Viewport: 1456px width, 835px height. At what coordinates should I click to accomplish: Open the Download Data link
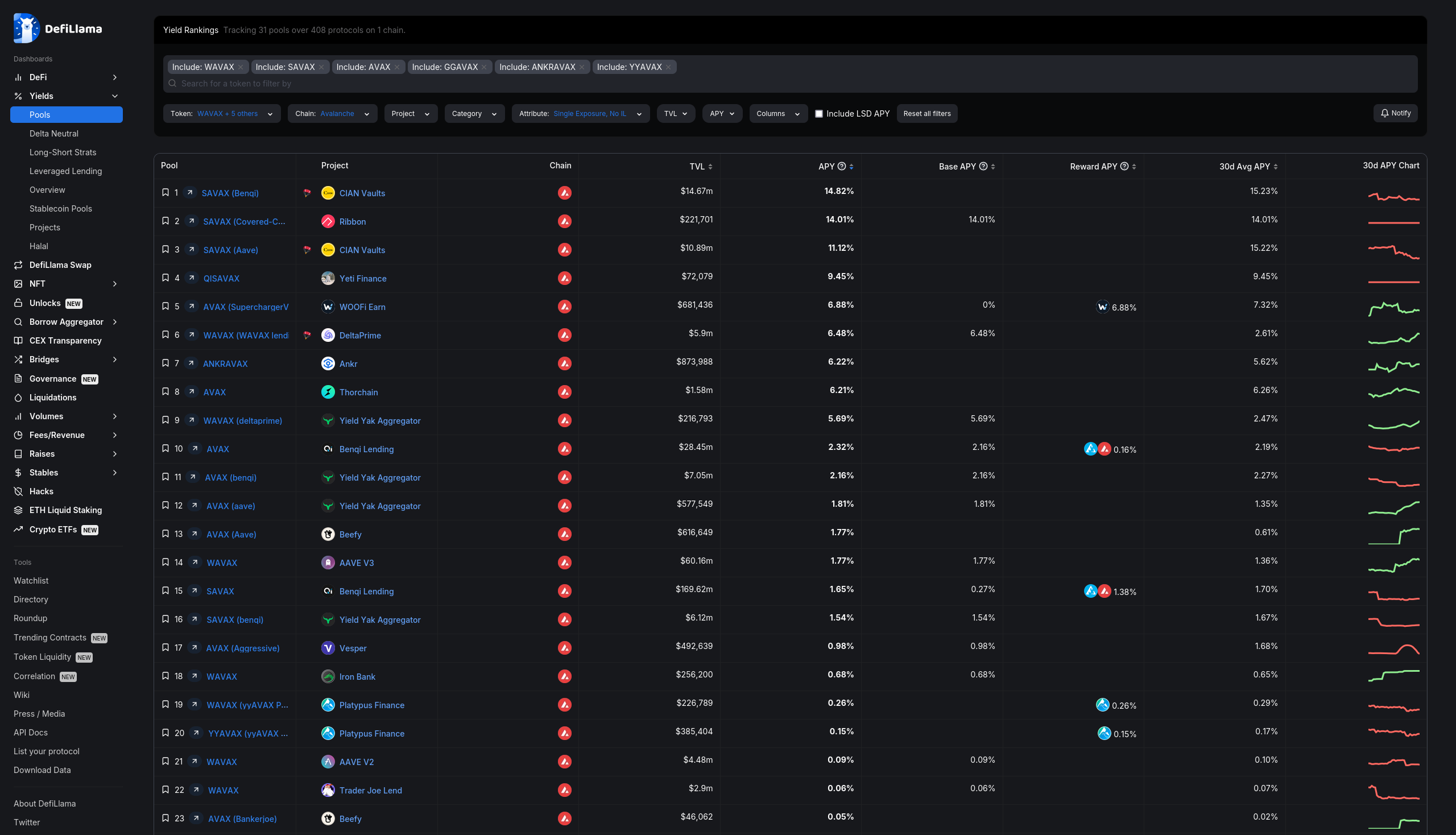(x=43, y=770)
